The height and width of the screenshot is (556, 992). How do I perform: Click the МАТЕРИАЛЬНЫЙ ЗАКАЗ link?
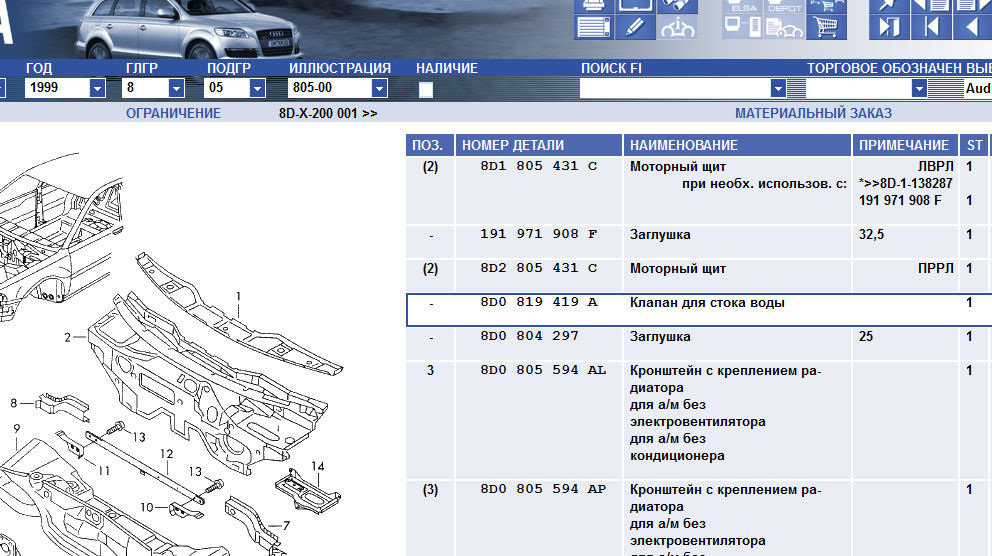pos(813,113)
